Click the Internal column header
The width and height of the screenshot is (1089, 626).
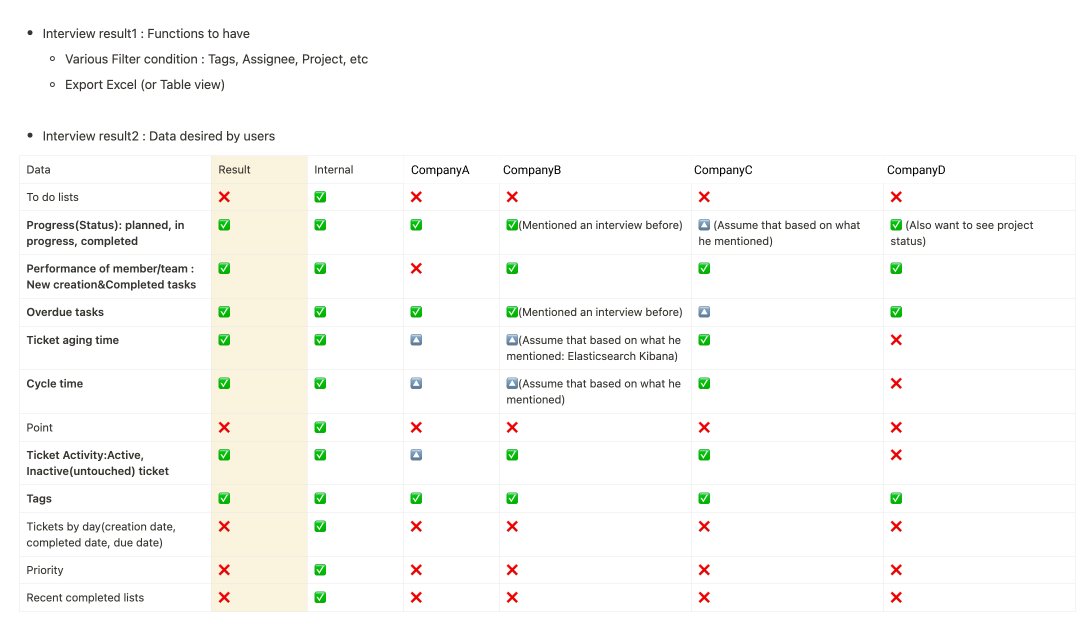334,170
